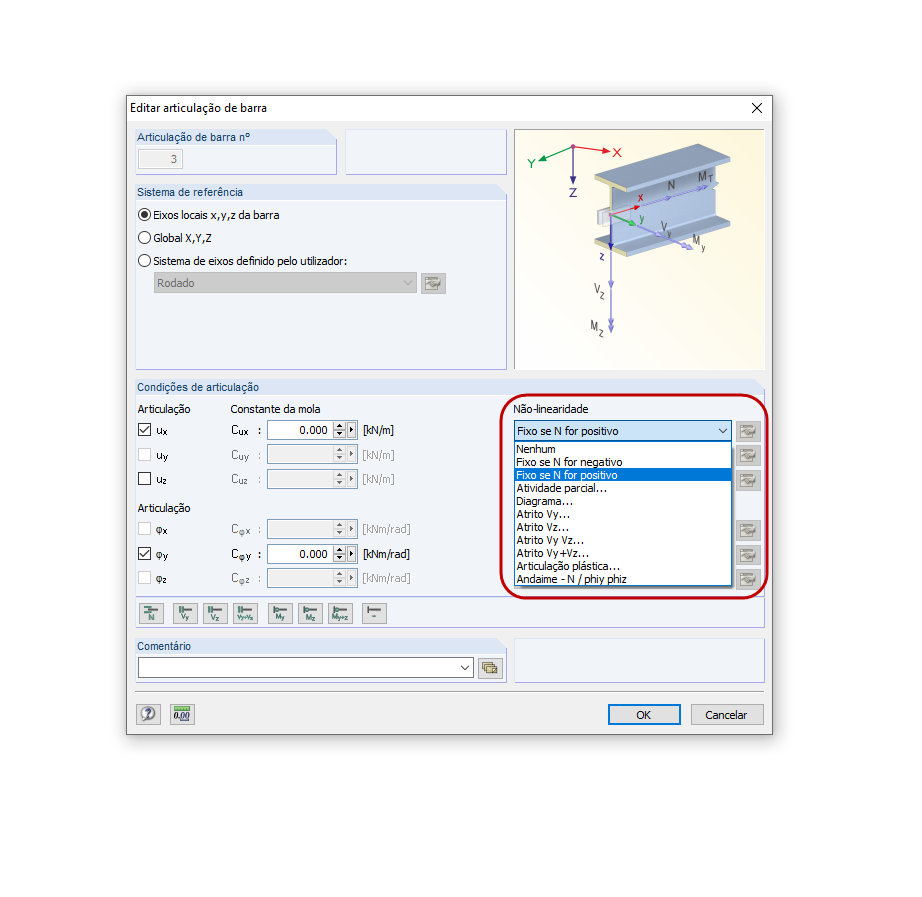Increase Cφy value with spinner
The image size is (922, 897).
click(339, 549)
